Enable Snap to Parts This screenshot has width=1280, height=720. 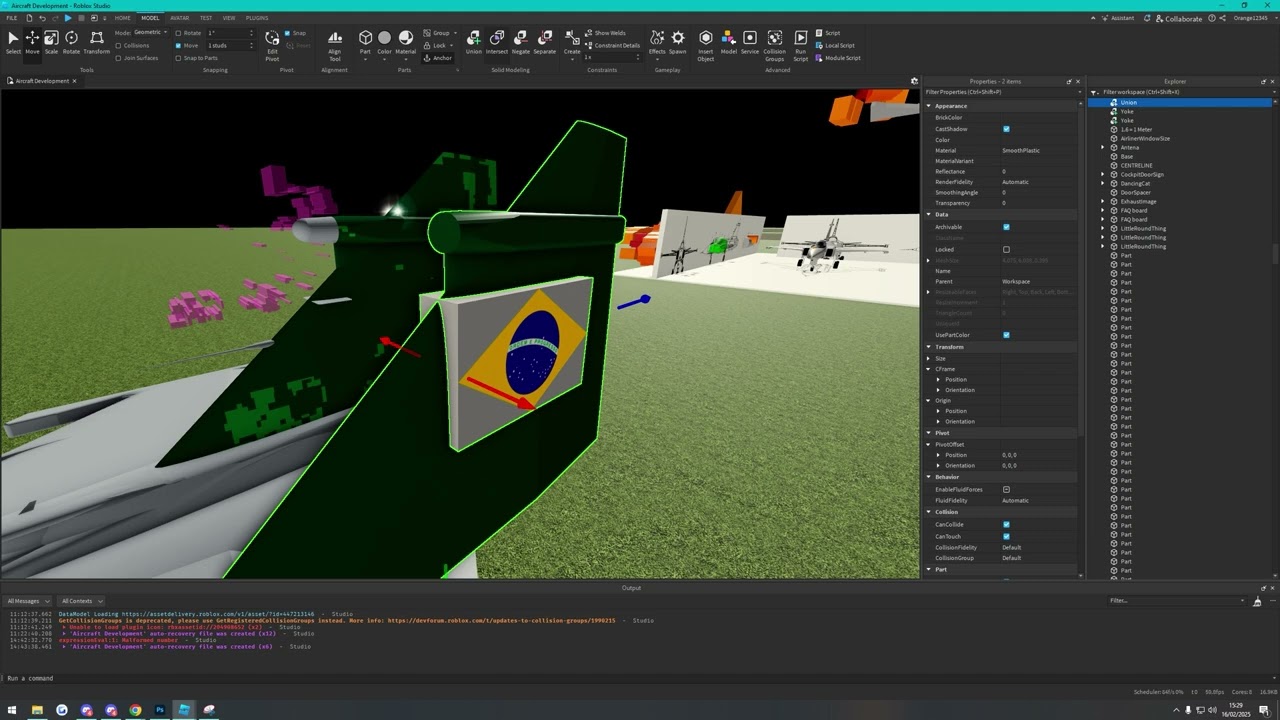[178, 58]
